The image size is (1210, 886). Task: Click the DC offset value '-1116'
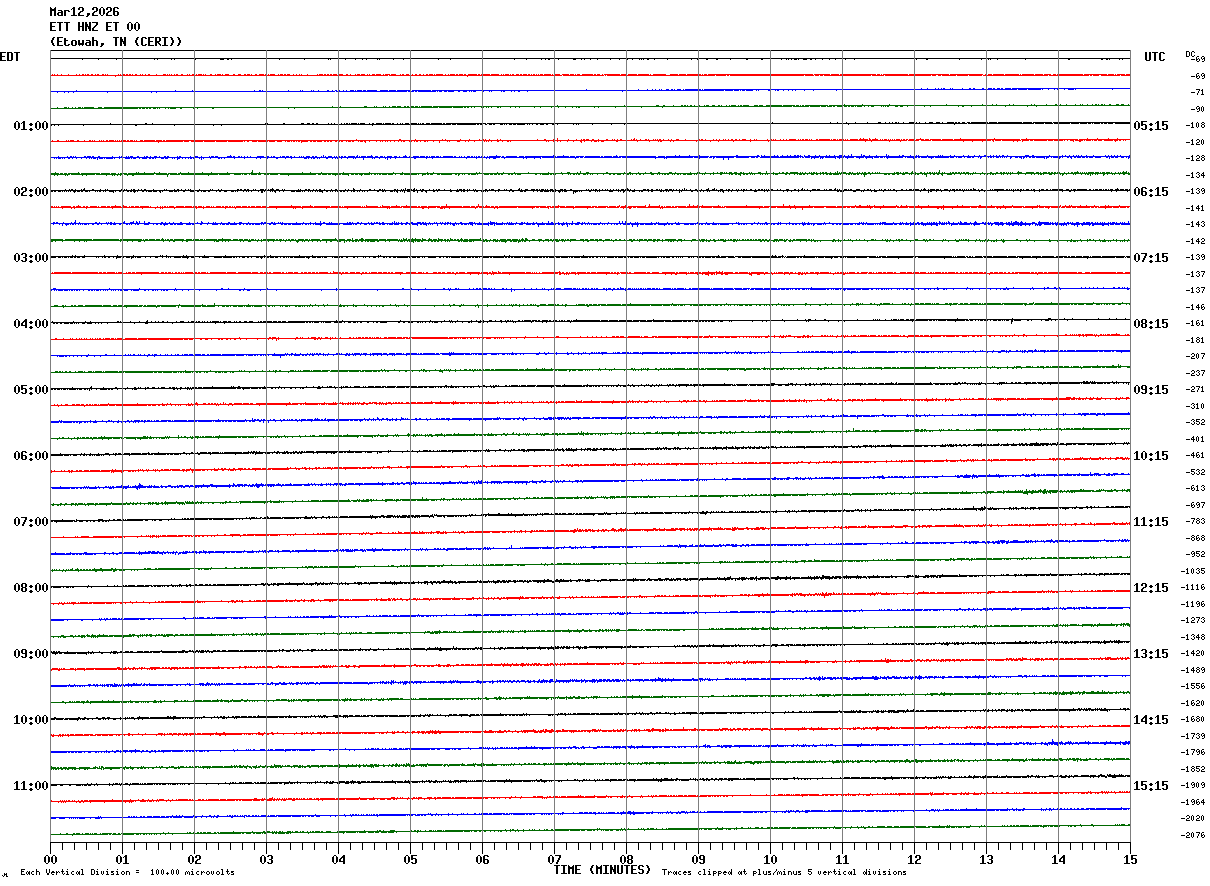tap(1193, 588)
